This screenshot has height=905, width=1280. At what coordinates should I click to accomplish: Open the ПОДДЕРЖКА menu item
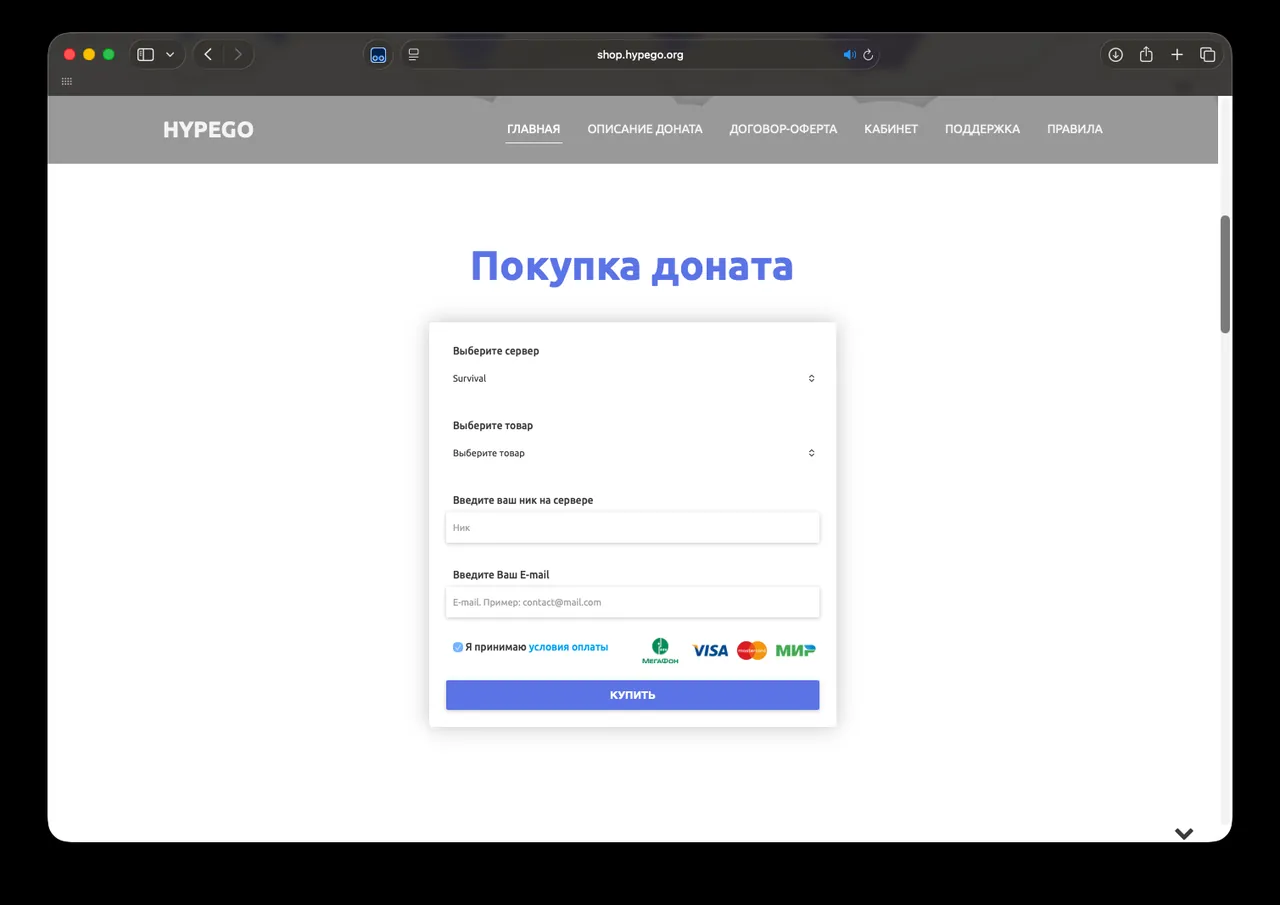coord(983,129)
